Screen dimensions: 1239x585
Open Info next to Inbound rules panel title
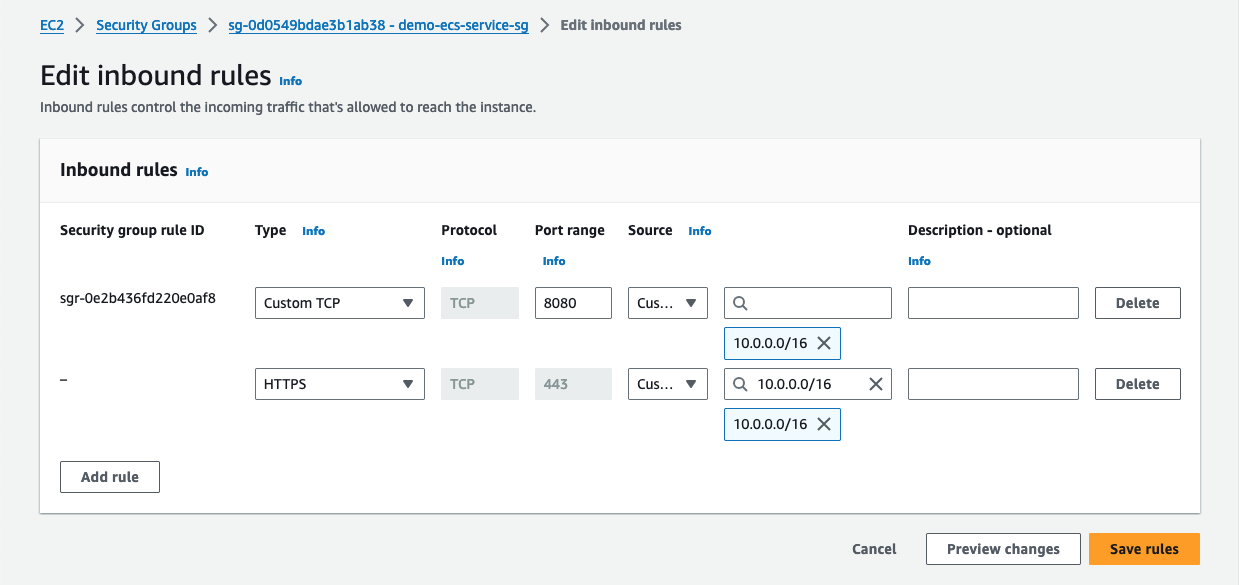pos(197,172)
